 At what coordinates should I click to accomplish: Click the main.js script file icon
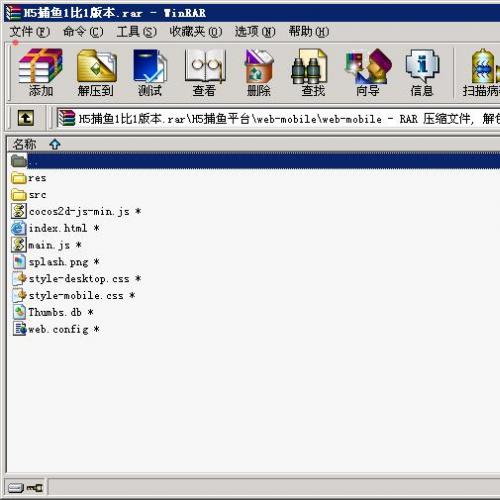coord(19,245)
